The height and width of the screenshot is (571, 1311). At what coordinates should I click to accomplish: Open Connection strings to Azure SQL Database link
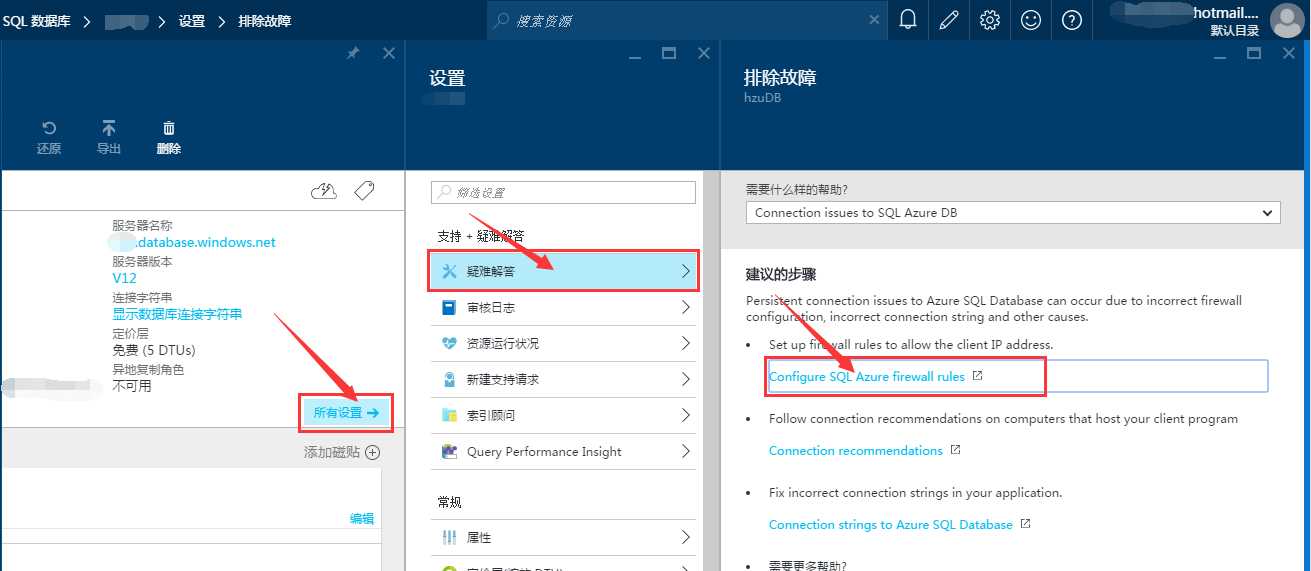tap(891, 525)
